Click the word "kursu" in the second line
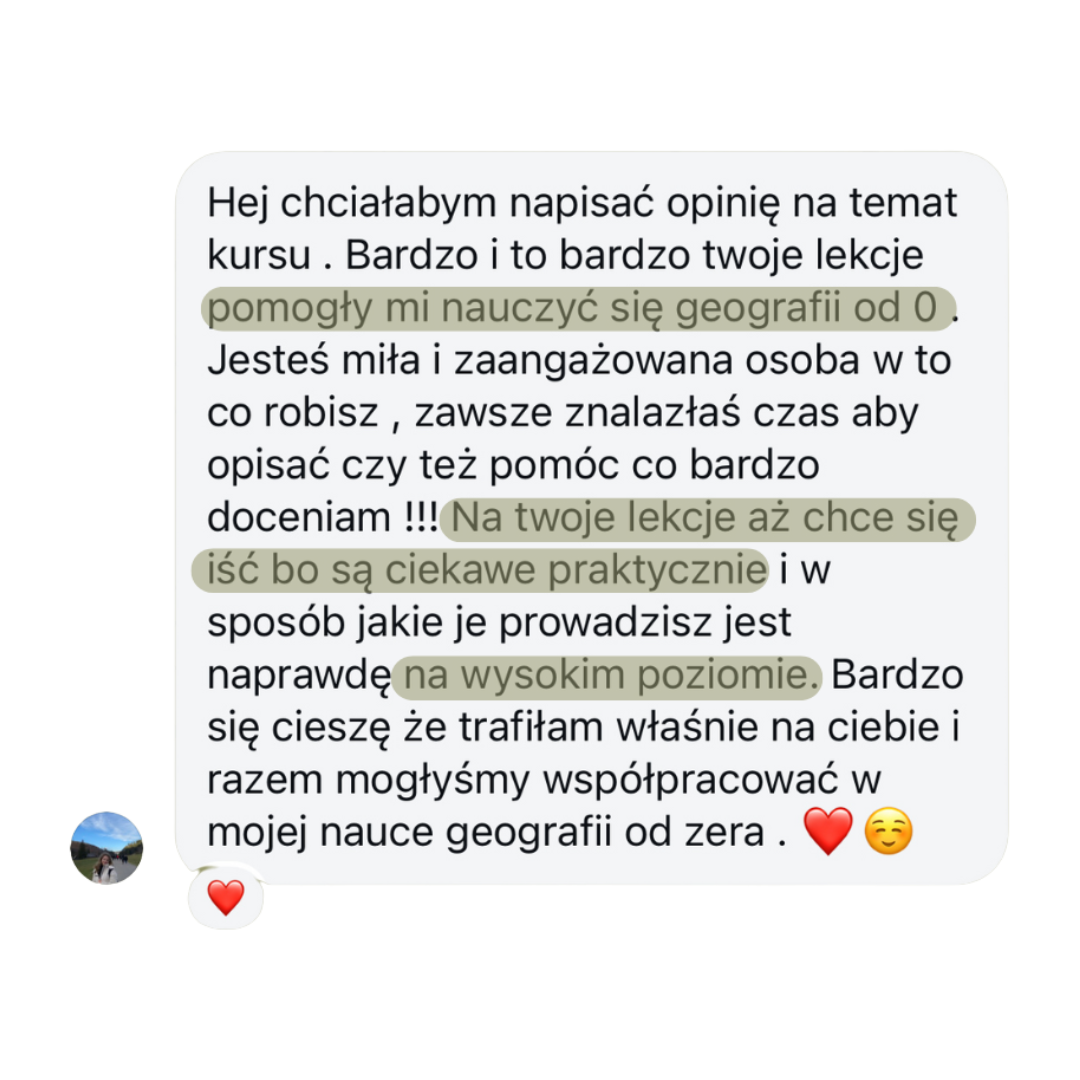 (259, 256)
